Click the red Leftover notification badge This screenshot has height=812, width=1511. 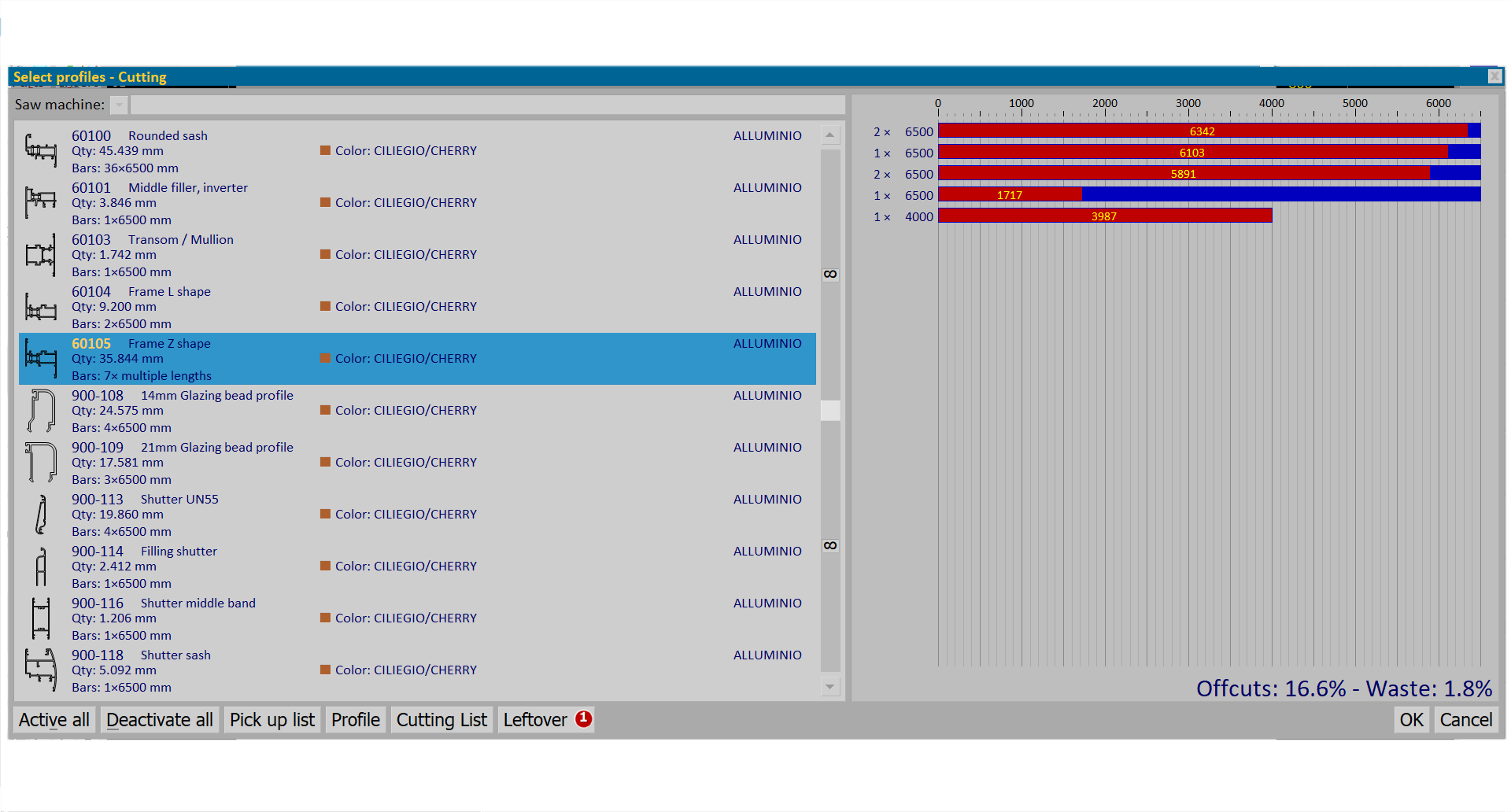583,718
